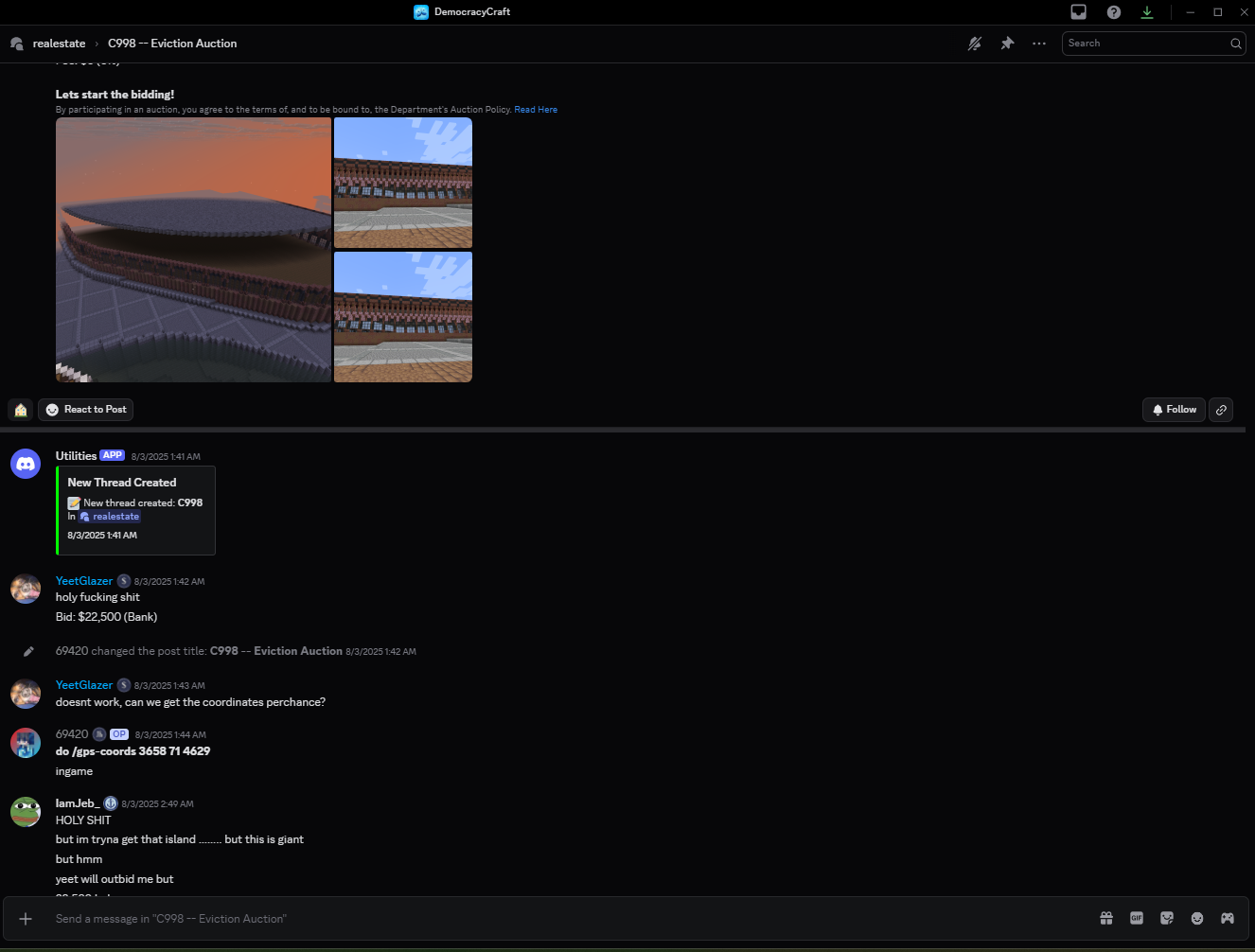The height and width of the screenshot is (952, 1255).
Task: Click the do /gps-coords 3658 71 4629 message
Action: coord(133,751)
